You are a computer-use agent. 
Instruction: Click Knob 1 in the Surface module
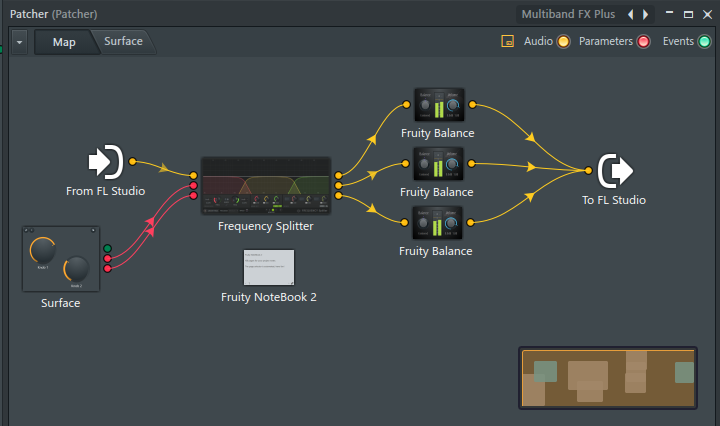click(x=43, y=251)
